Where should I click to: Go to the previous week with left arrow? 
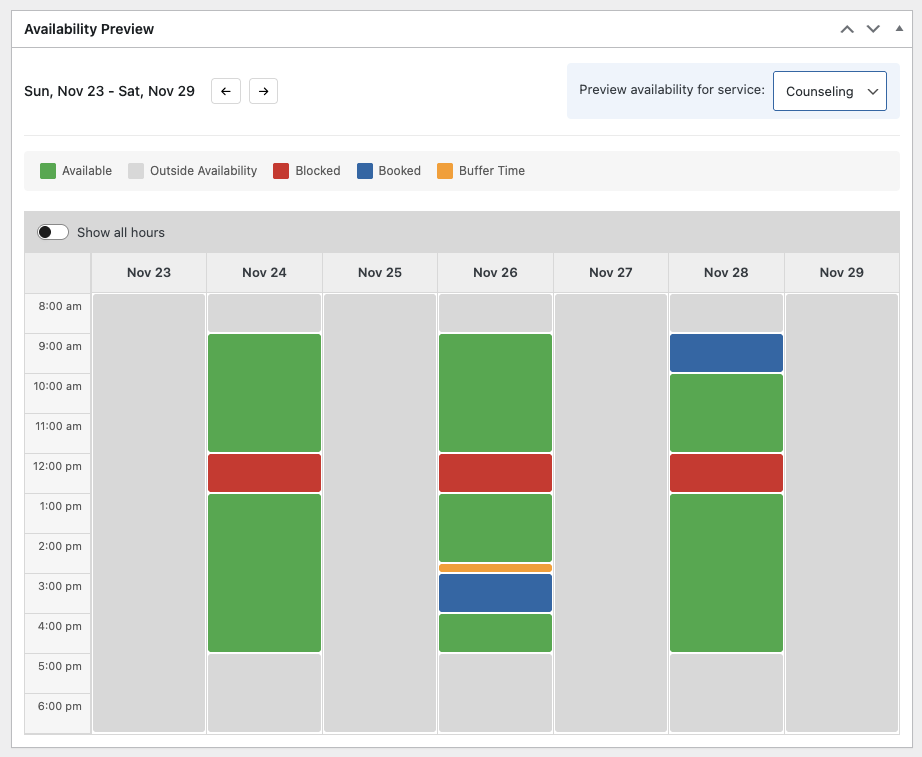coord(226,91)
